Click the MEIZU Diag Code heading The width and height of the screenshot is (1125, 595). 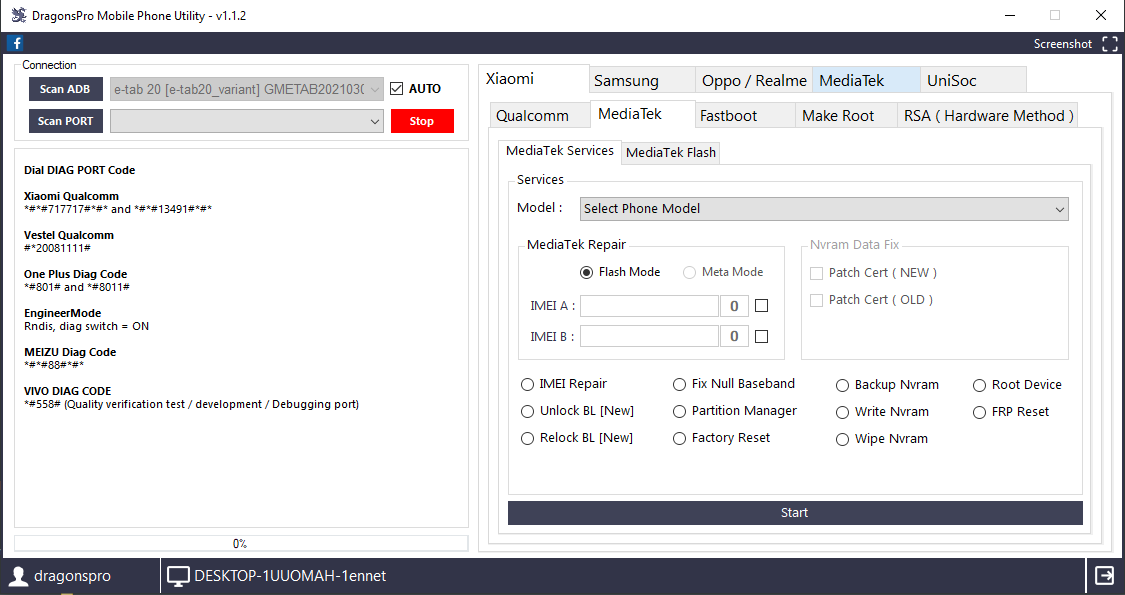[x=70, y=352]
